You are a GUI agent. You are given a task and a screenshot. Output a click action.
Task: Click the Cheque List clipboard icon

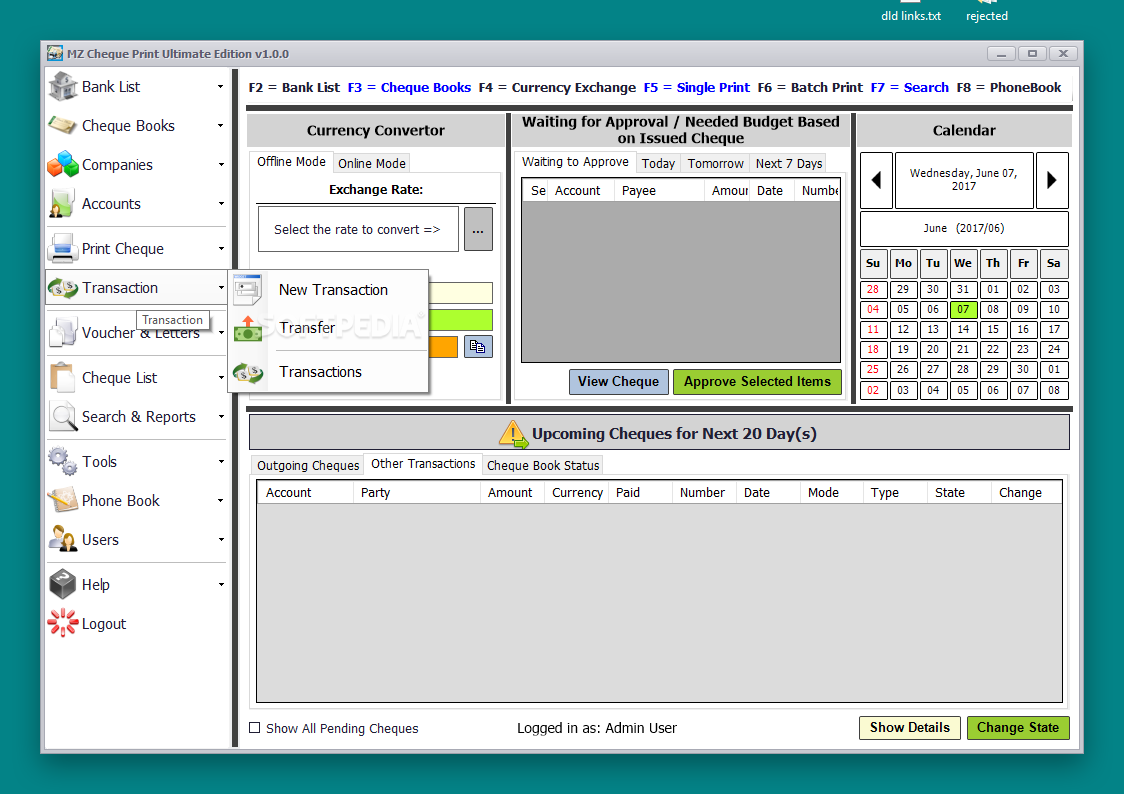click(x=63, y=377)
